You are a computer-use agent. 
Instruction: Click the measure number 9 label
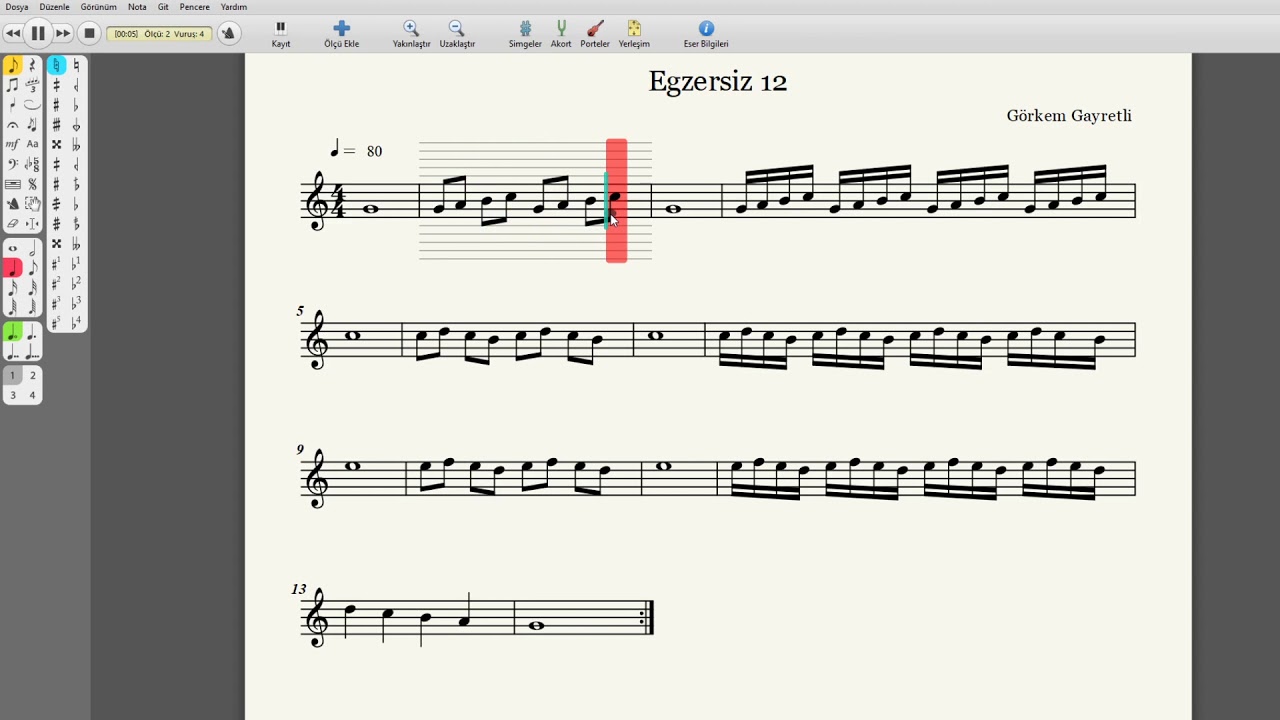pyautogui.click(x=300, y=450)
